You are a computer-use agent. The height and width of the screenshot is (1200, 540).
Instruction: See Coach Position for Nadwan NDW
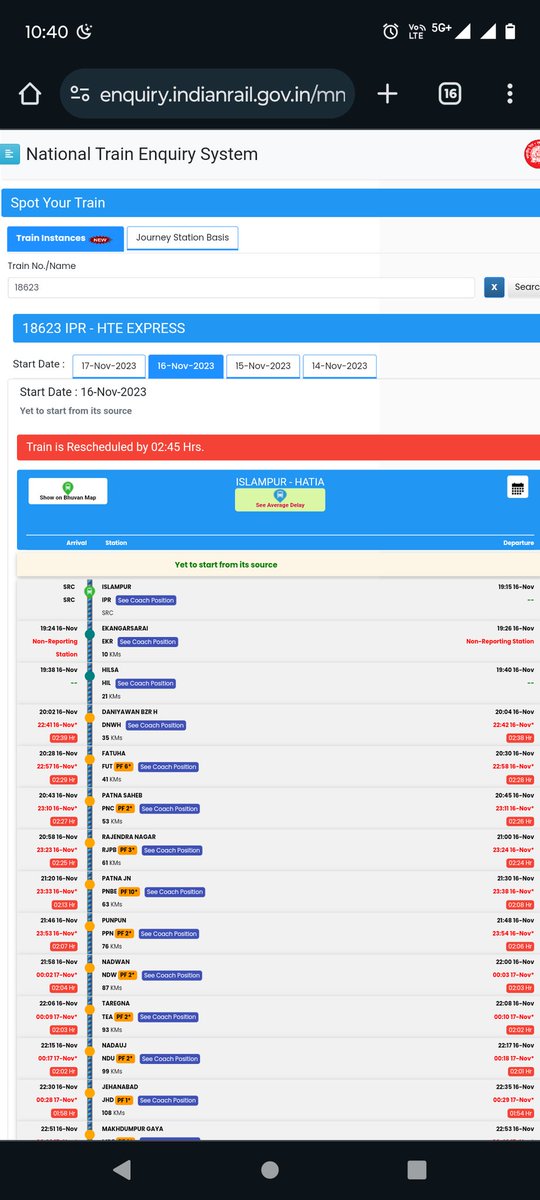(x=171, y=975)
